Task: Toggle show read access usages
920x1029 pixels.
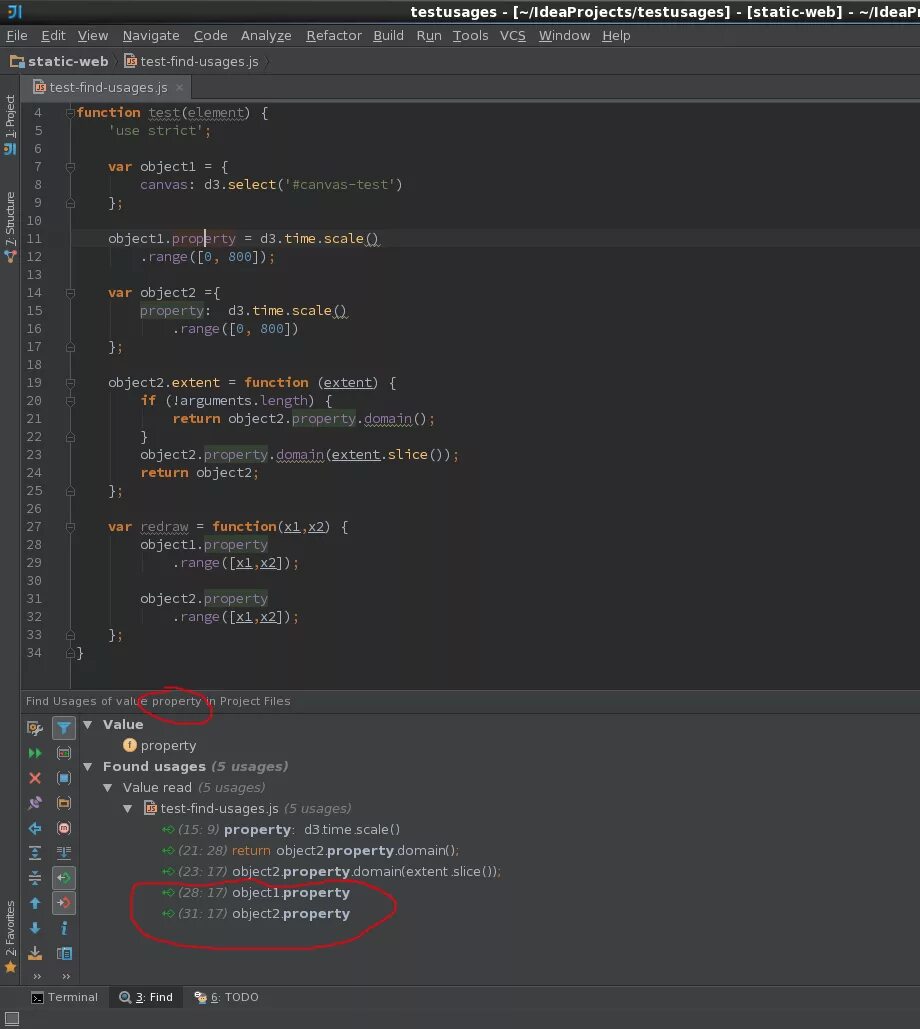Action: 64,878
